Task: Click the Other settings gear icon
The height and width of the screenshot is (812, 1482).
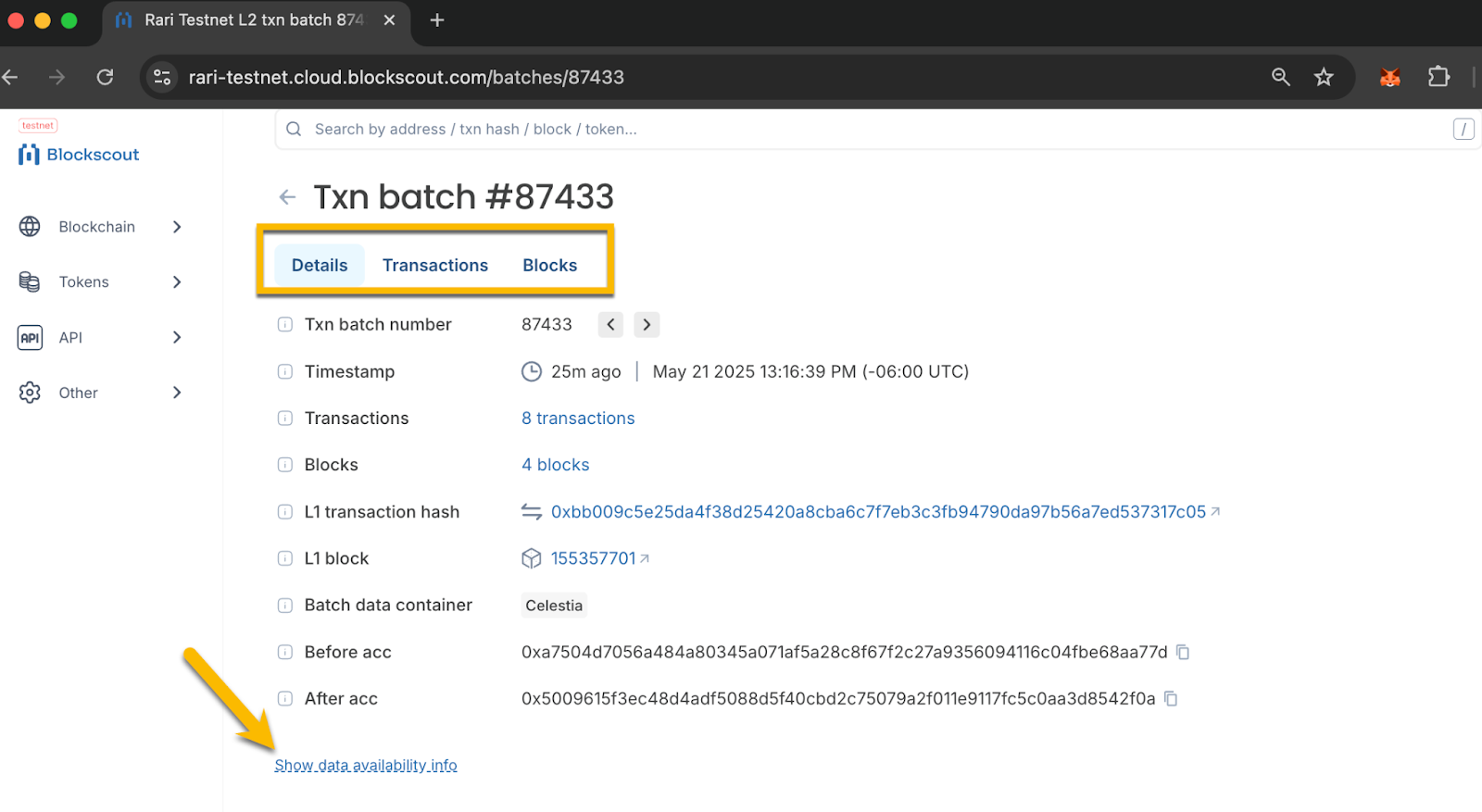Action: pyautogui.click(x=30, y=393)
